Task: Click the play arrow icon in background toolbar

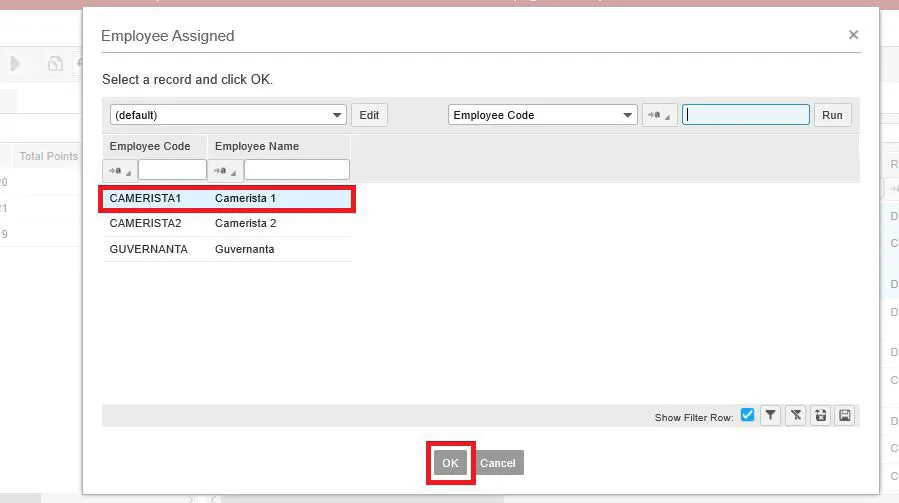Action: point(15,64)
